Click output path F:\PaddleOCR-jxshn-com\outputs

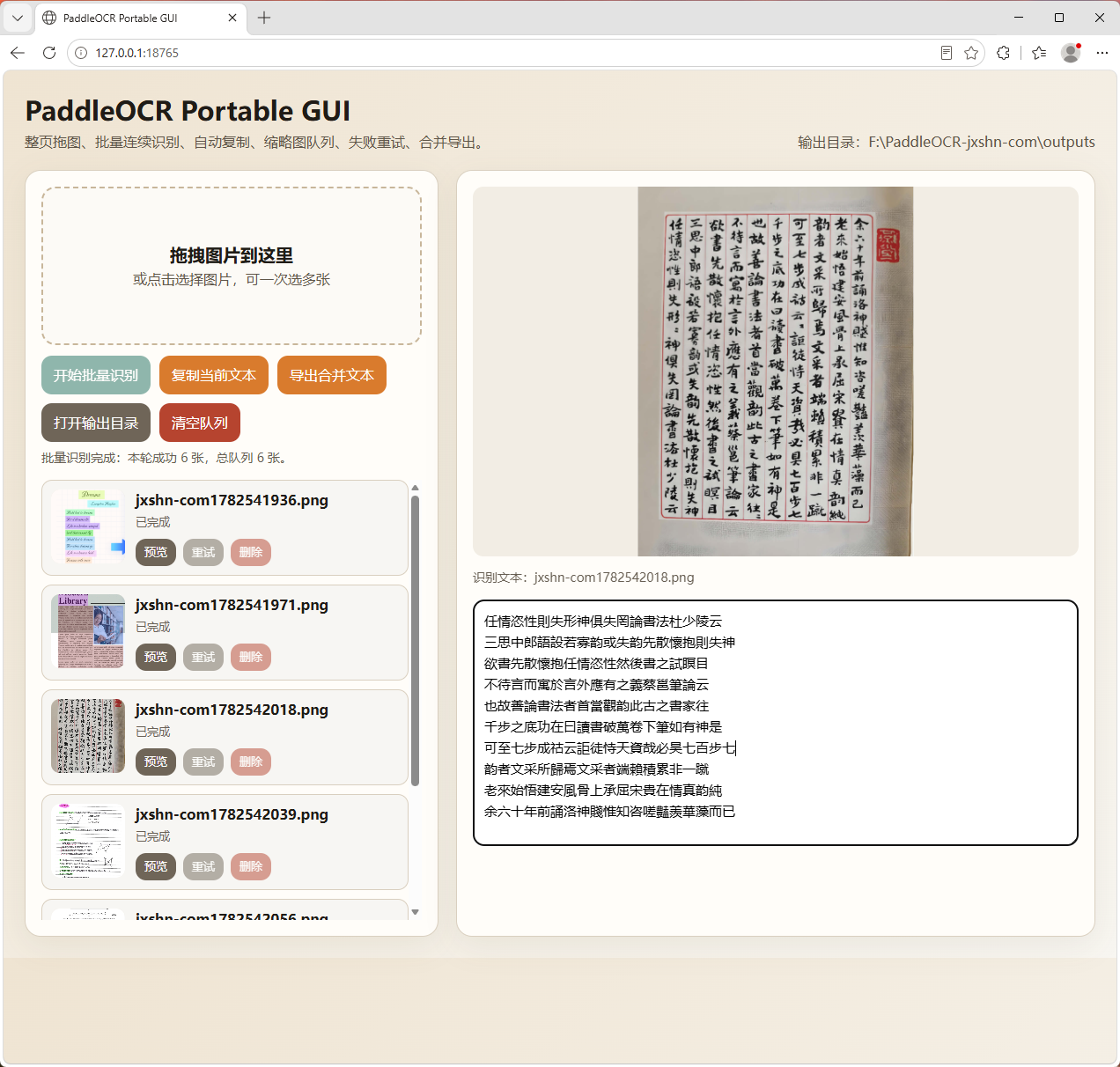coord(982,143)
